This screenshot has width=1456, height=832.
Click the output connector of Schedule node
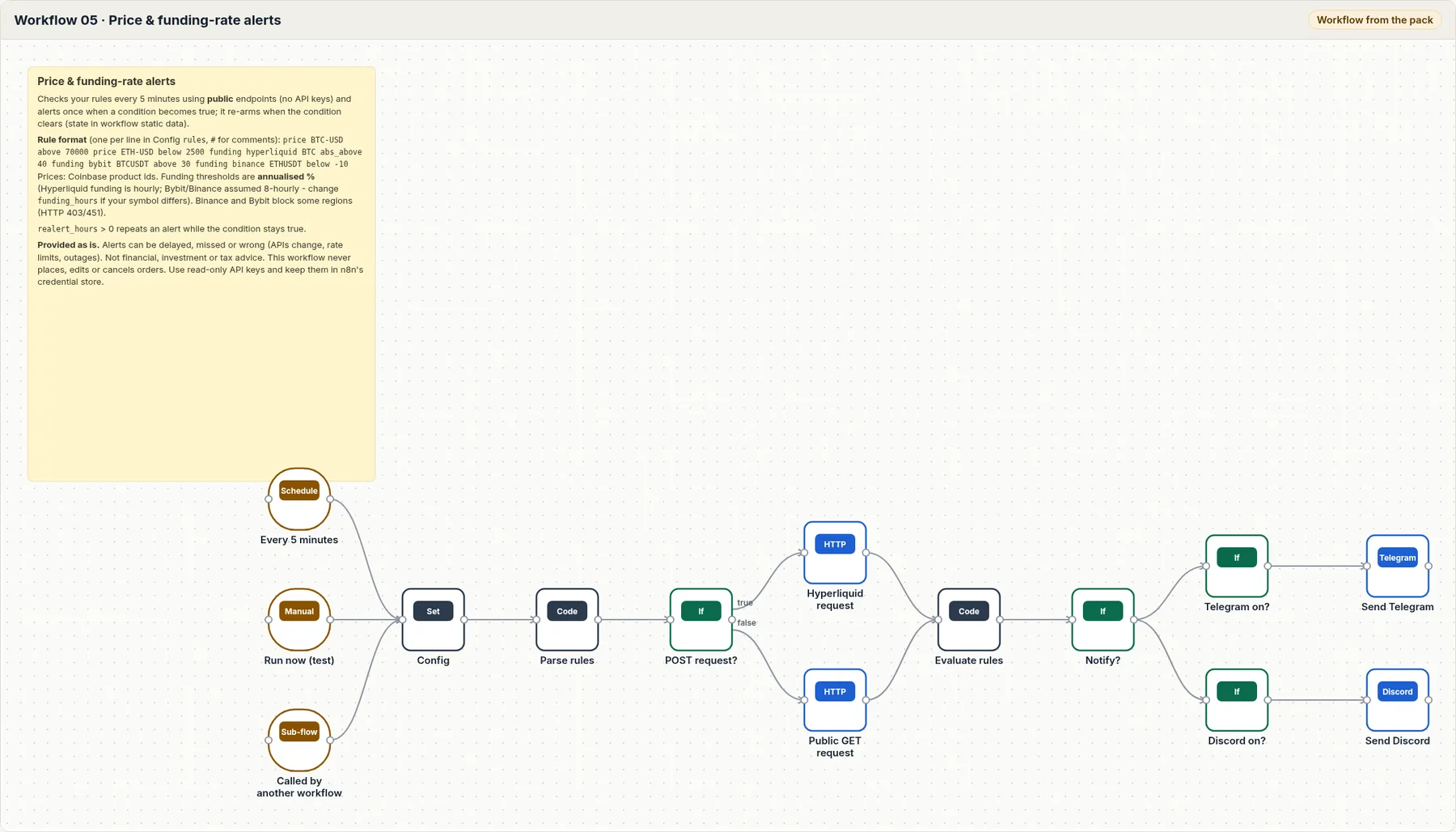[x=330, y=499]
